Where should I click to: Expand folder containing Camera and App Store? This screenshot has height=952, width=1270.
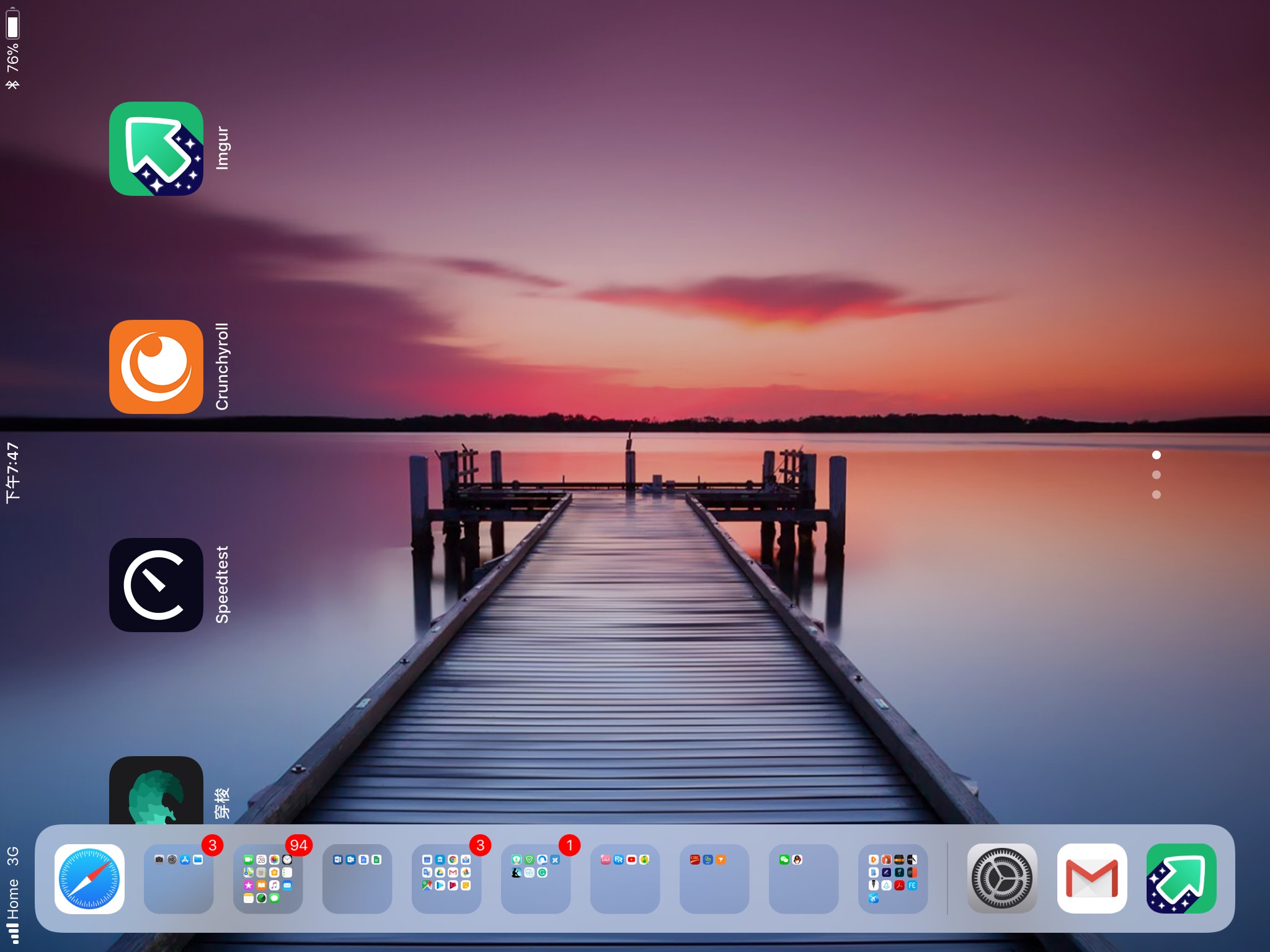tap(179, 879)
